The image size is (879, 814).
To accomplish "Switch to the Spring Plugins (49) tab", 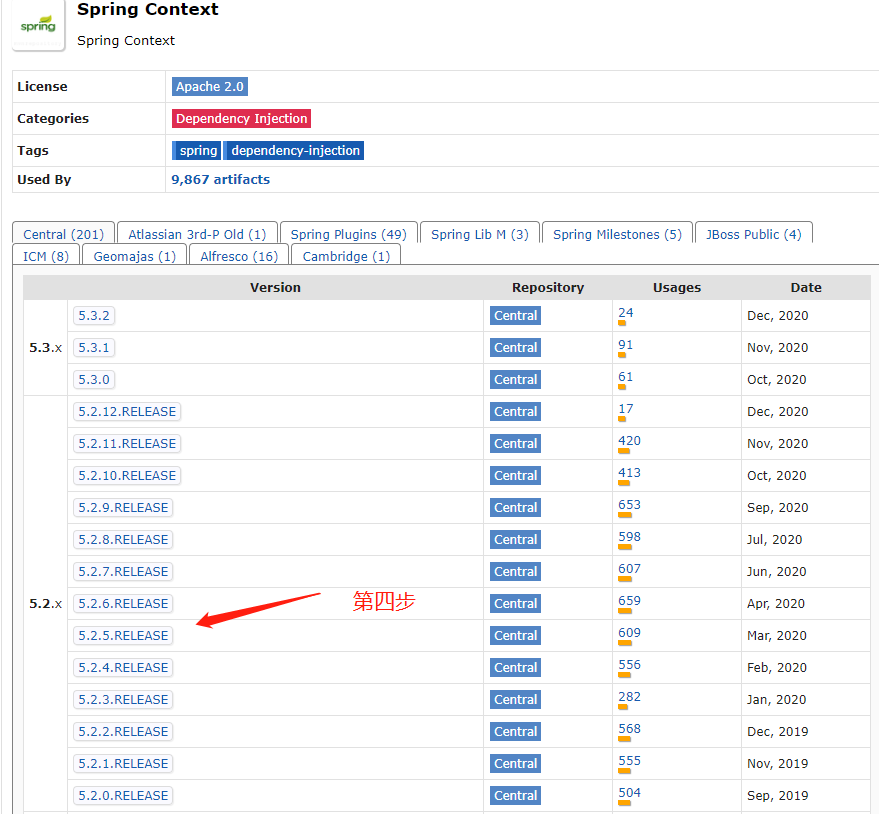I will tap(348, 233).
